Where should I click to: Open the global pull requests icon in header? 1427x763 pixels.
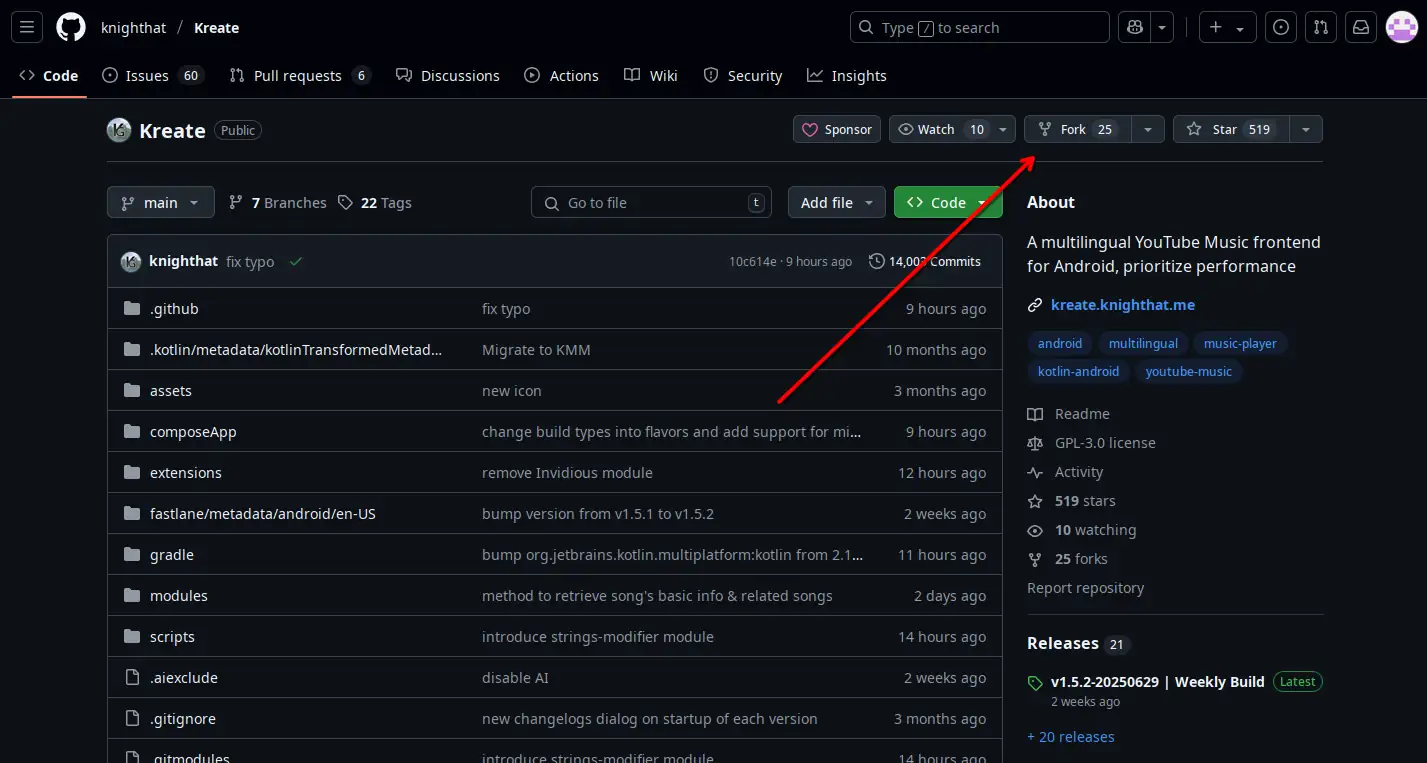[1321, 28]
